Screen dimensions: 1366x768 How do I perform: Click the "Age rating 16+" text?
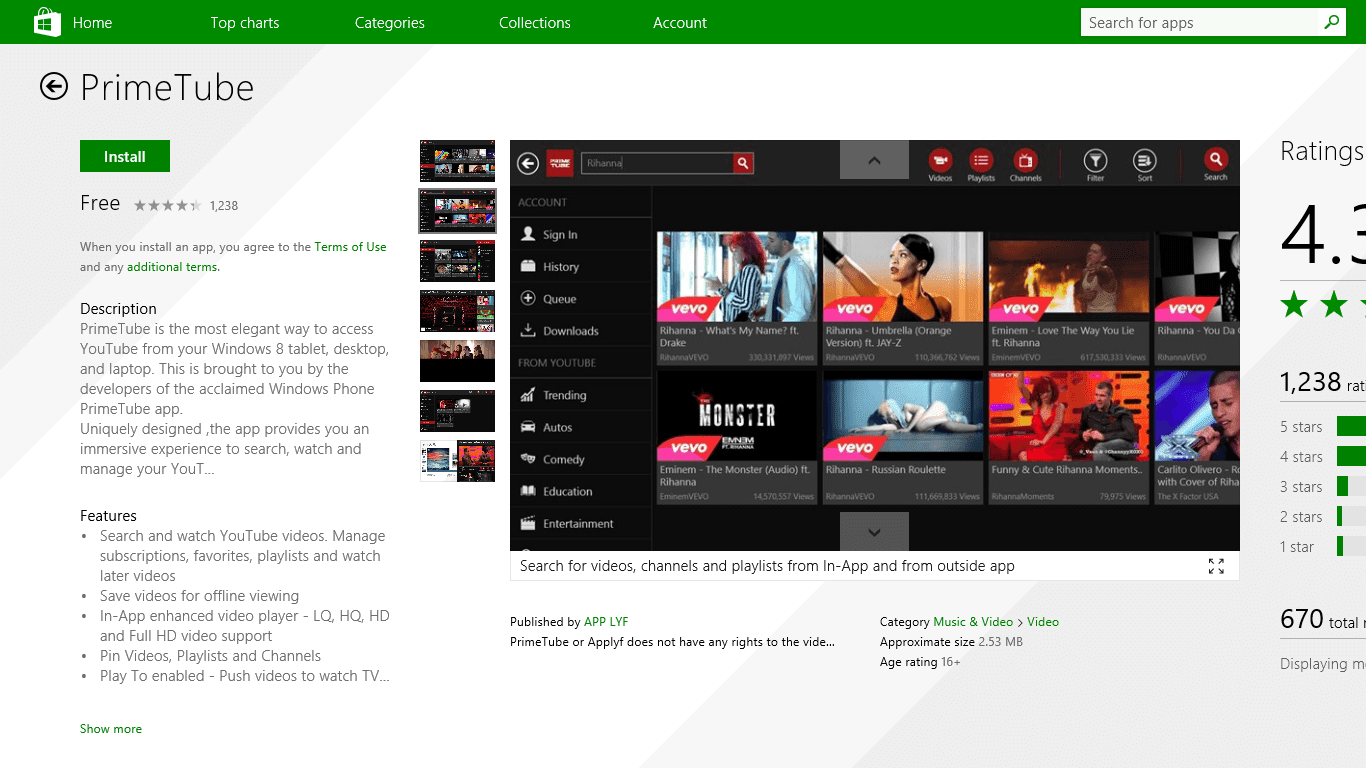pyautogui.click(x=920, y=662)
